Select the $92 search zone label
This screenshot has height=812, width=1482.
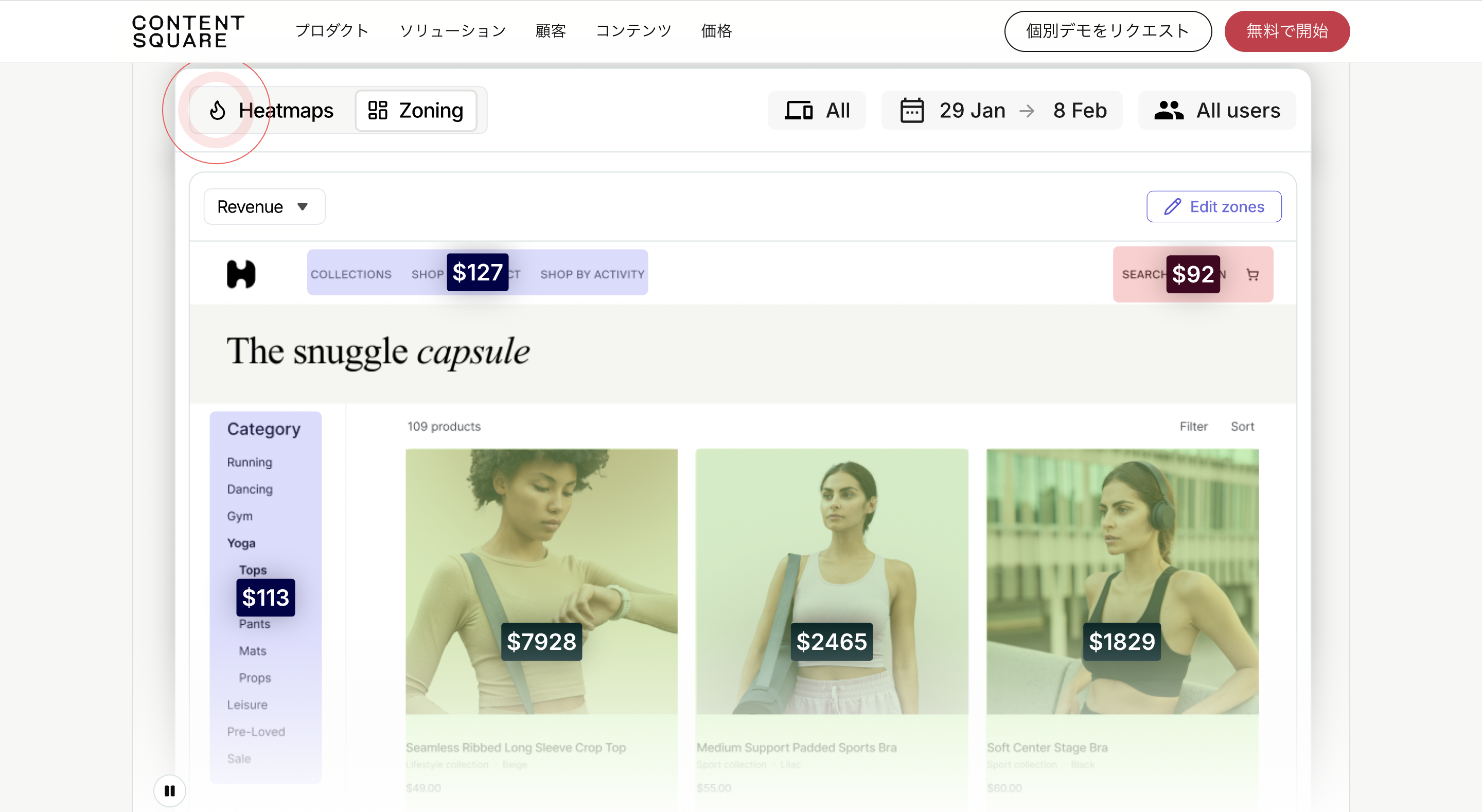1193,274
